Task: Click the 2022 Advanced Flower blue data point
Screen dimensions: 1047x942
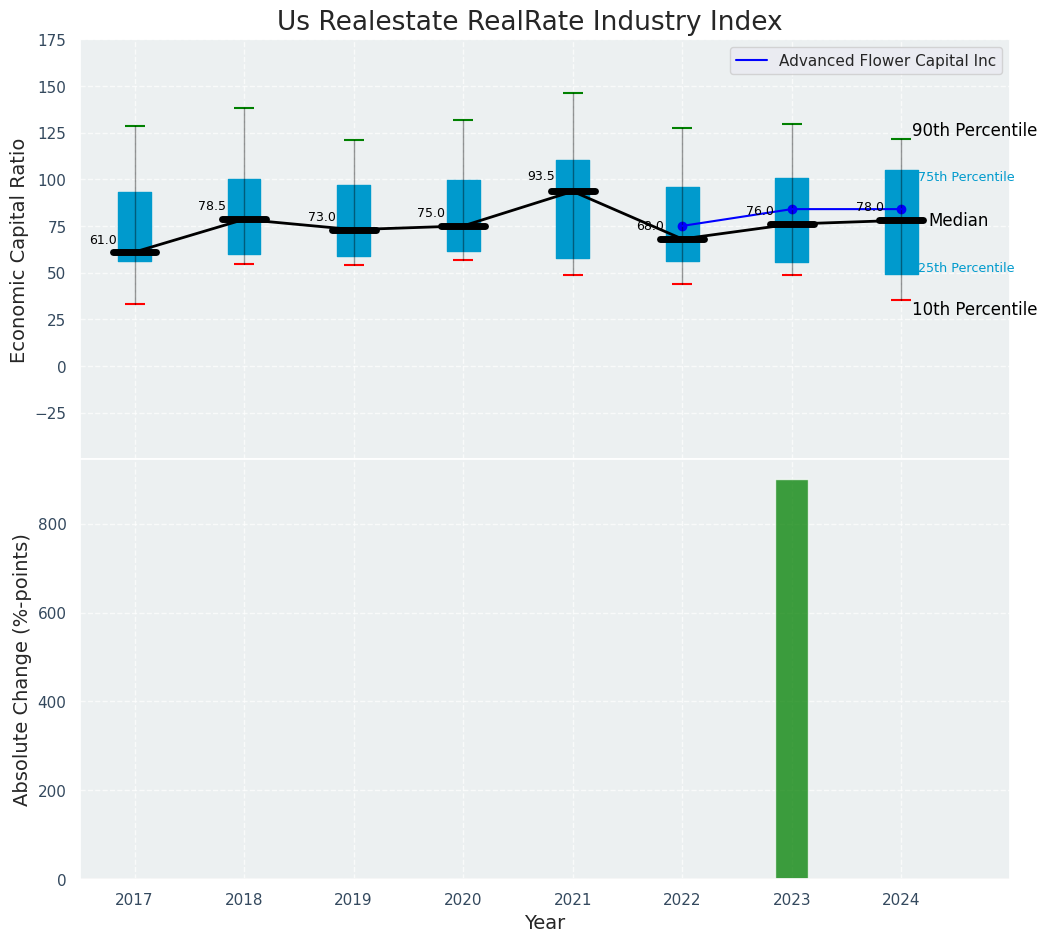Action: click(x=682, y=226)
